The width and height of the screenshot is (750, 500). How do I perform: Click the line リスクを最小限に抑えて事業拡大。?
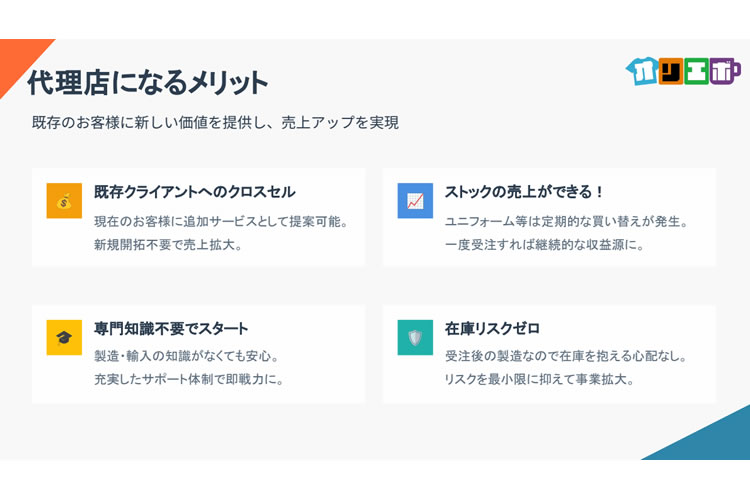click(540, 380)
